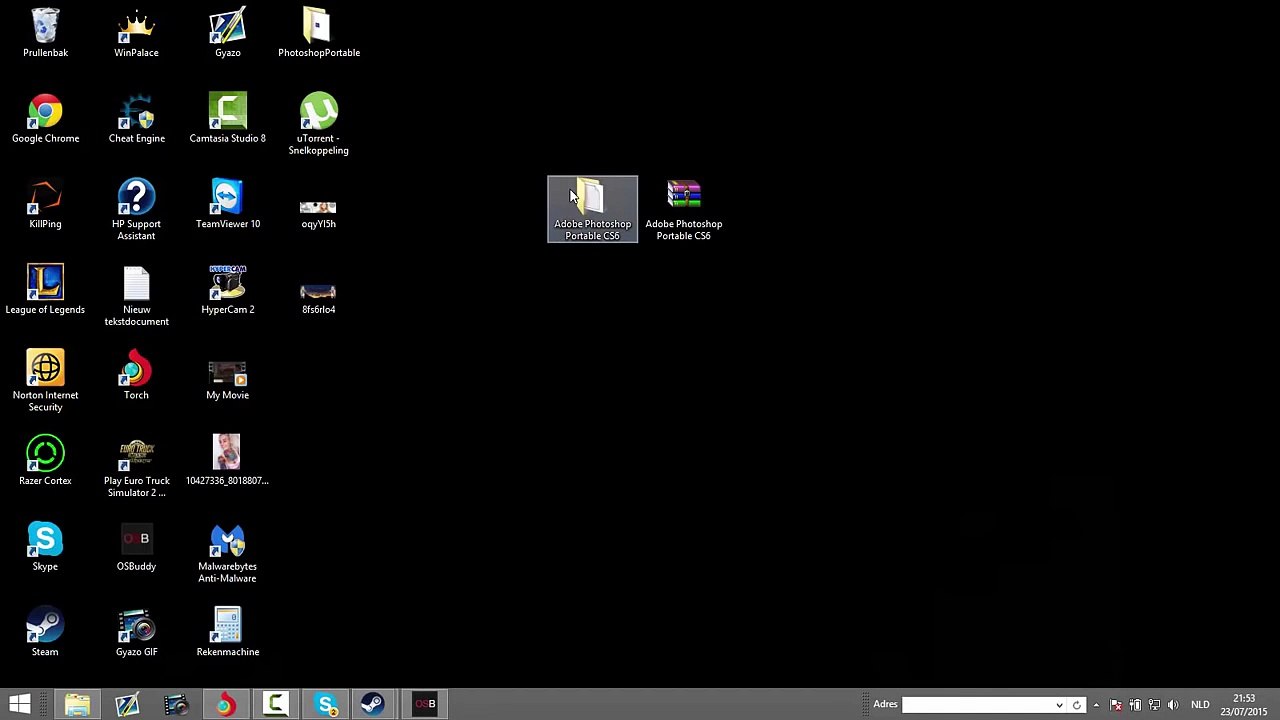Select the My Movie file
Image resolution: width=1280 pixels, height=720 pixels.
tap(227, 380)
